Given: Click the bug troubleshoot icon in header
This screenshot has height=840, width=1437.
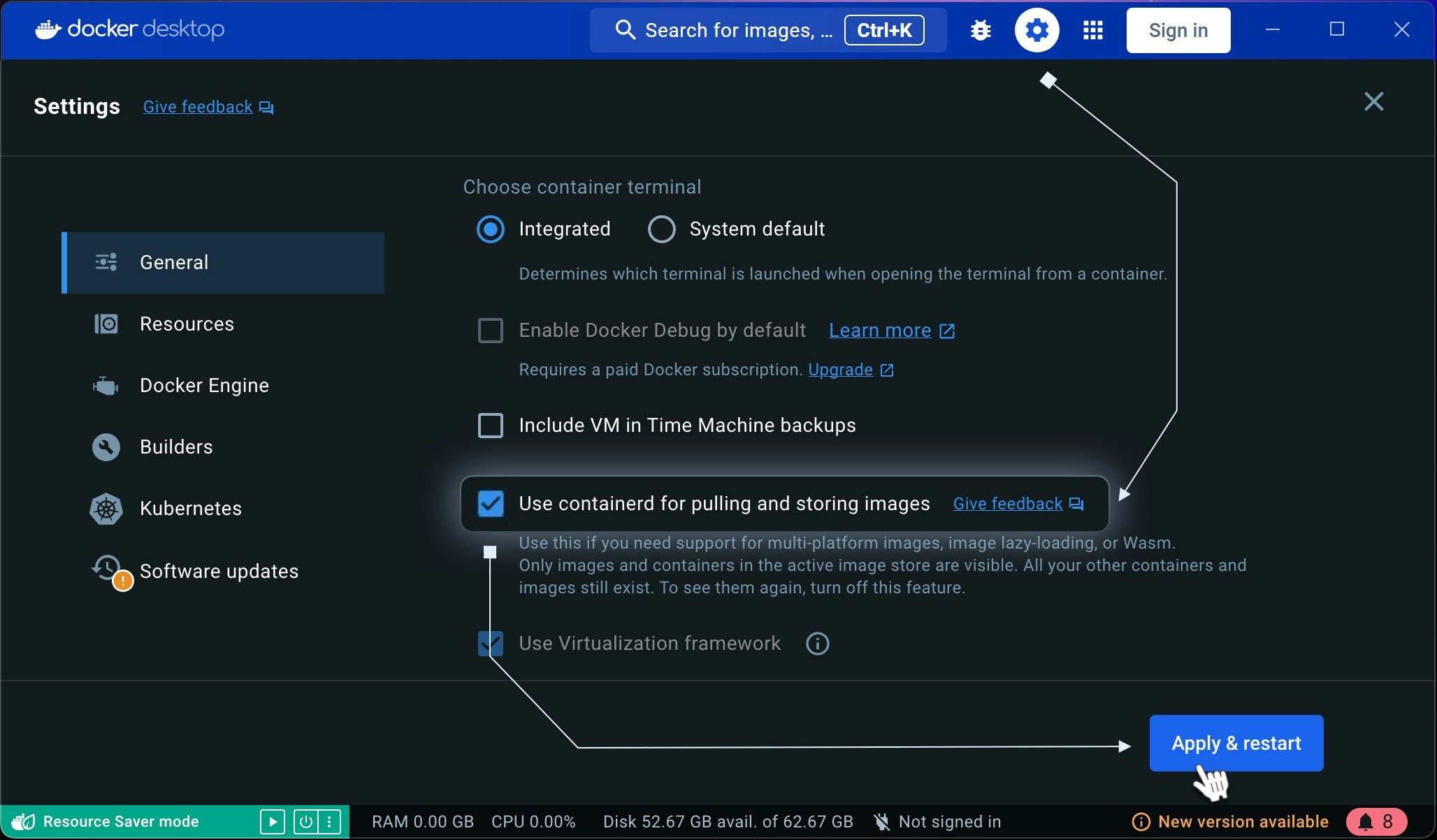Looking at the screenshot, I should pos(981,30).
